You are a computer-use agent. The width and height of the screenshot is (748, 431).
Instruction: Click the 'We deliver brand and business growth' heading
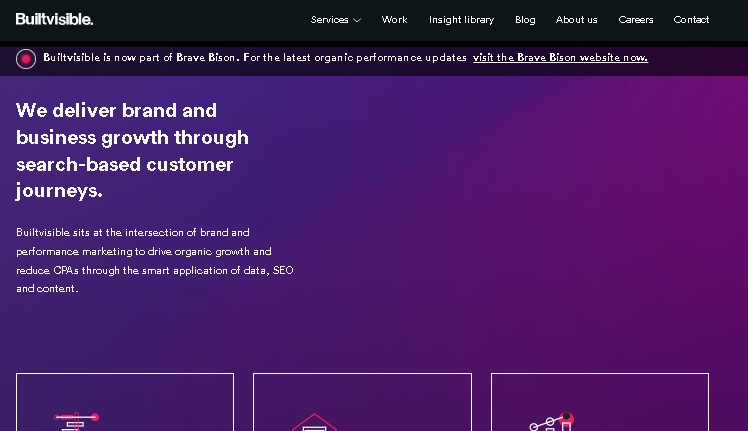pyautogui.click(x=132, y=150)
